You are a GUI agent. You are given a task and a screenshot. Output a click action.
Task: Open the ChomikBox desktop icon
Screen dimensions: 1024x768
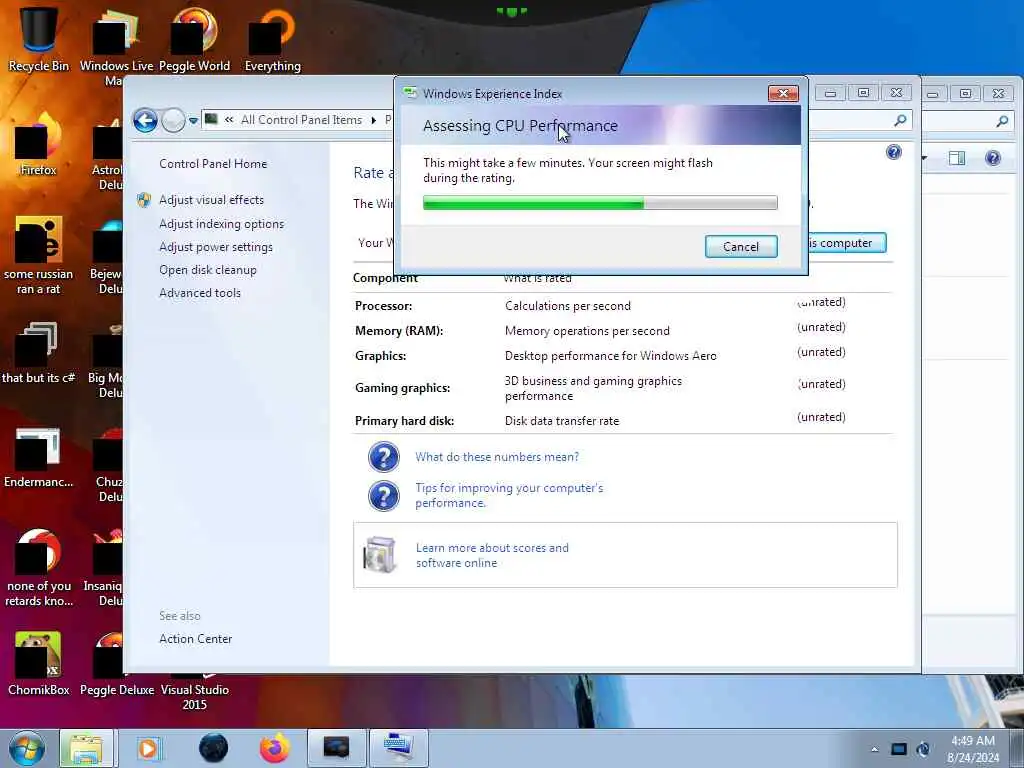[39, 663]
